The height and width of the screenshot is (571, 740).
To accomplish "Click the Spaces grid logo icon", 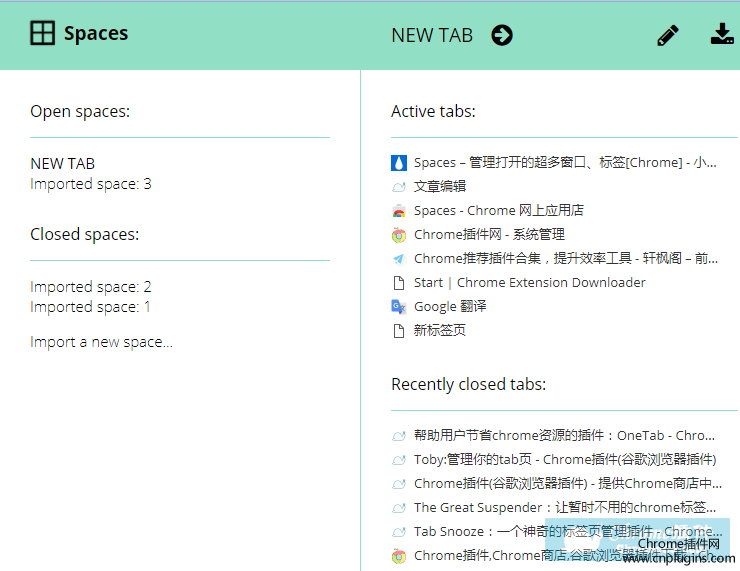I will pos(42,33).
